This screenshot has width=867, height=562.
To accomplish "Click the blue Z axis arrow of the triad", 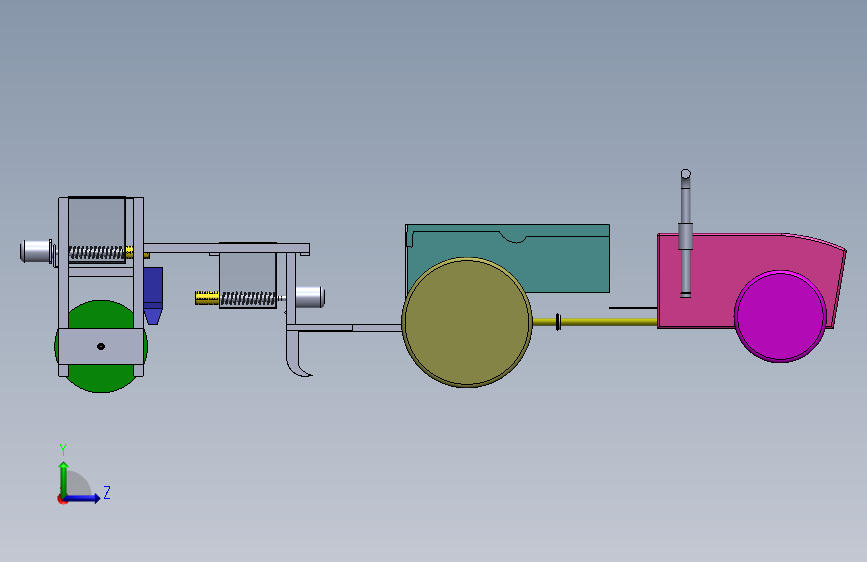I will pos(82,498).
